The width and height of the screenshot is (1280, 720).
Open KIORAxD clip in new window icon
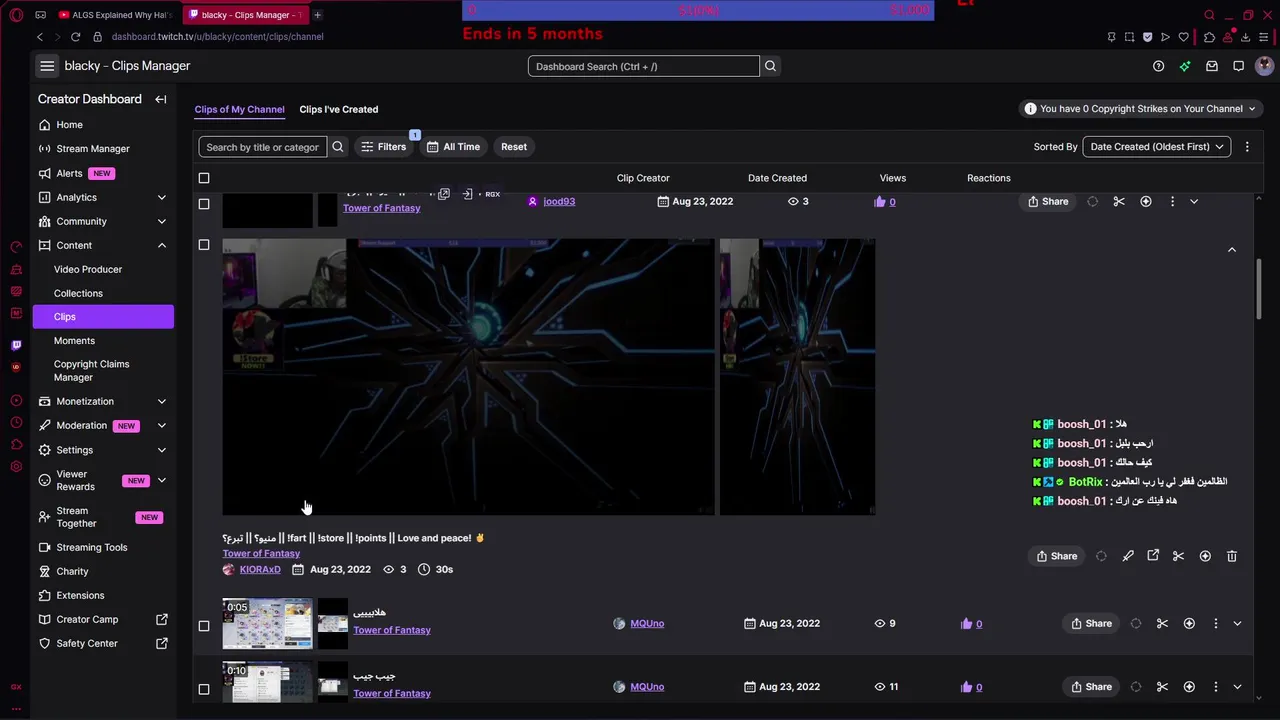[x=1153, y=556]
